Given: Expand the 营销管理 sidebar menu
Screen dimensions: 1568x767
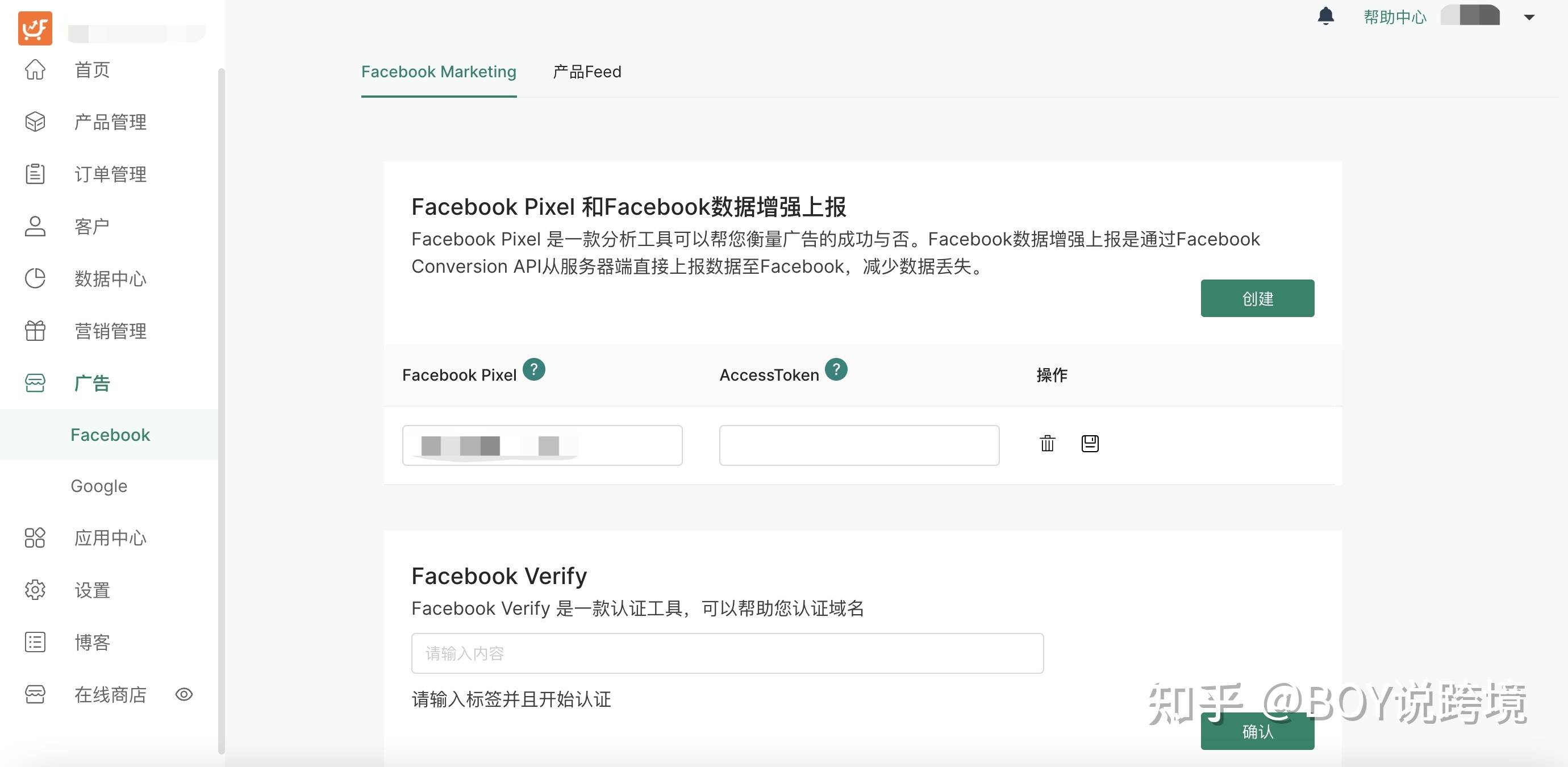Looking at the screenshot, I should tap(110, 331).
